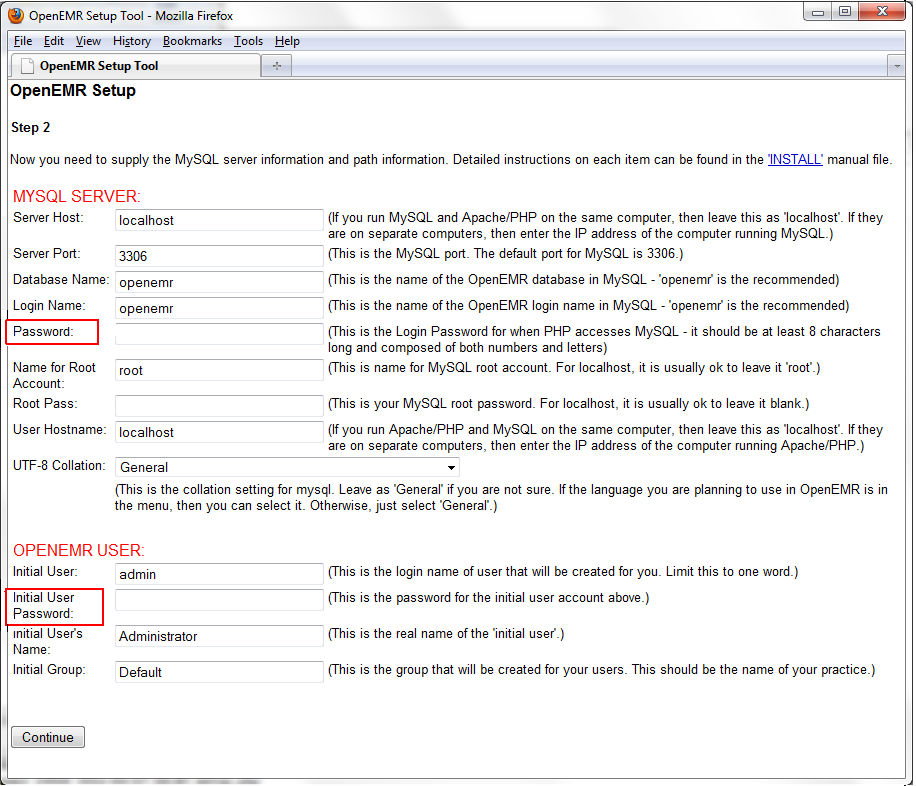916x786 pixels.
Task: Click the User Hostname field
Action: (219, 432)
